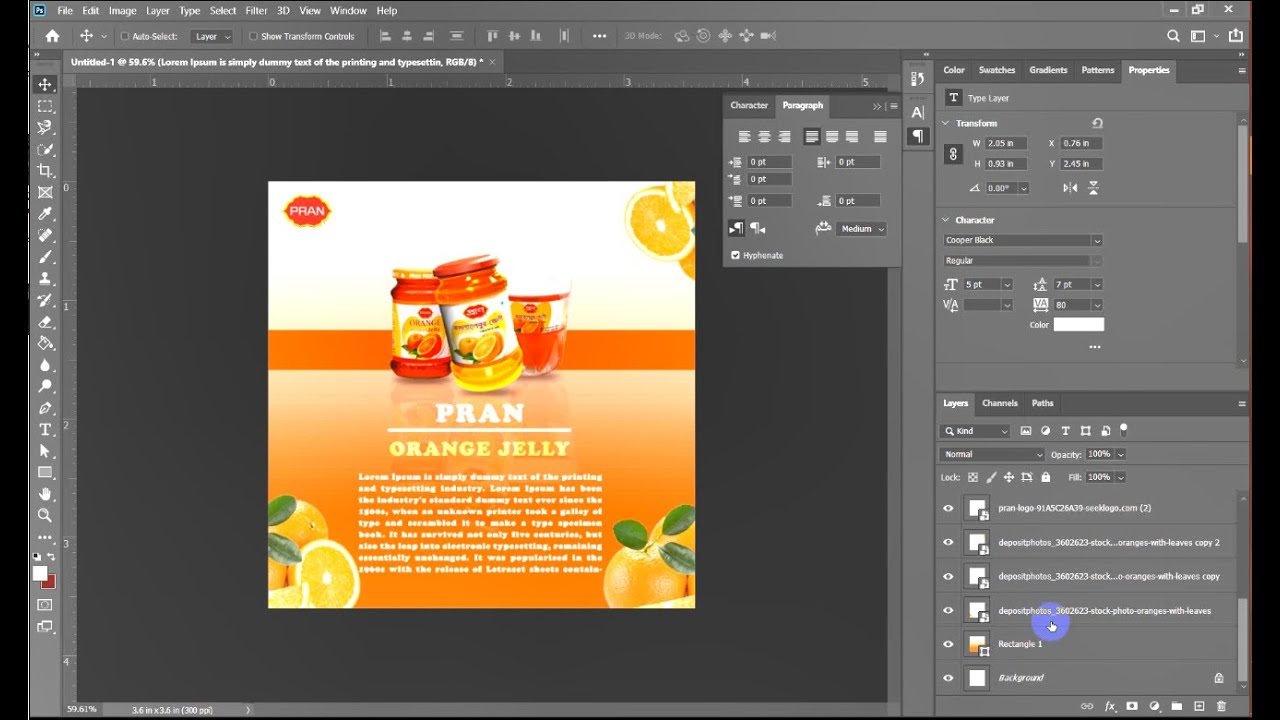Image resolution: width=1280 pixels, height=720 pixels.
Task: Open the 7 pt leading dropdown
Action: (x=1097, y=285)
